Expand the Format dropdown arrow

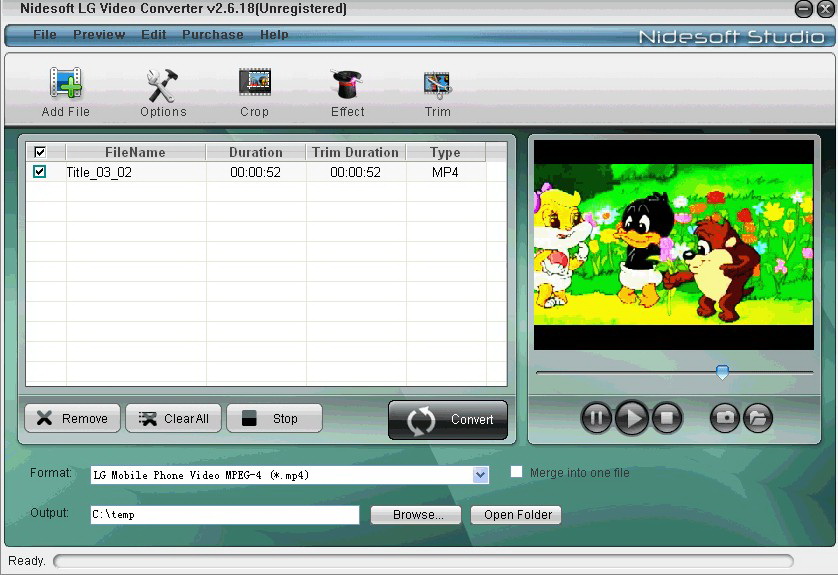click(480, 475)
